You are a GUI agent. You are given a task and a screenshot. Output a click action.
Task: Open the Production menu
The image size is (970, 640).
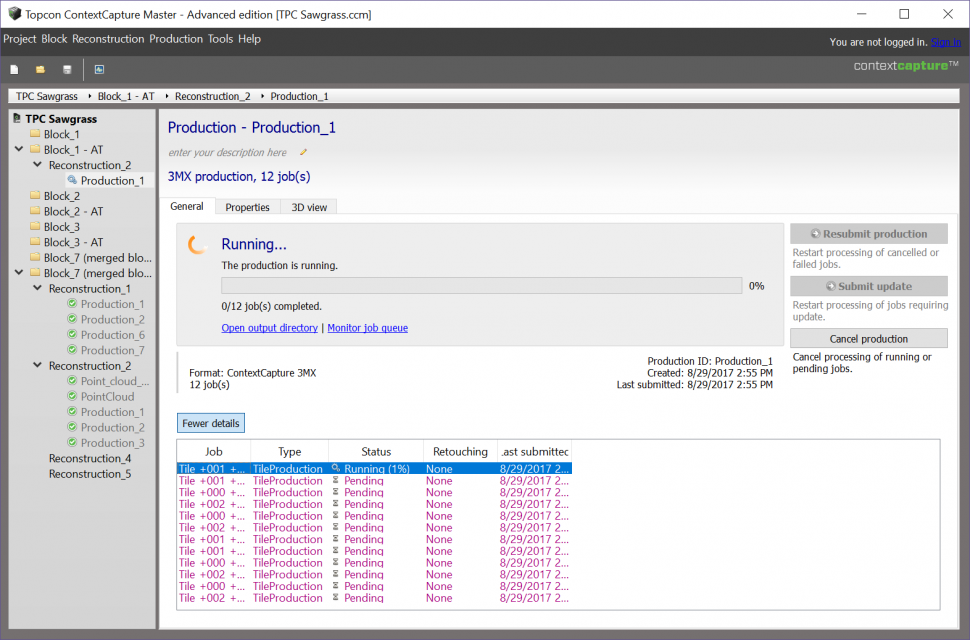(176, 39)
